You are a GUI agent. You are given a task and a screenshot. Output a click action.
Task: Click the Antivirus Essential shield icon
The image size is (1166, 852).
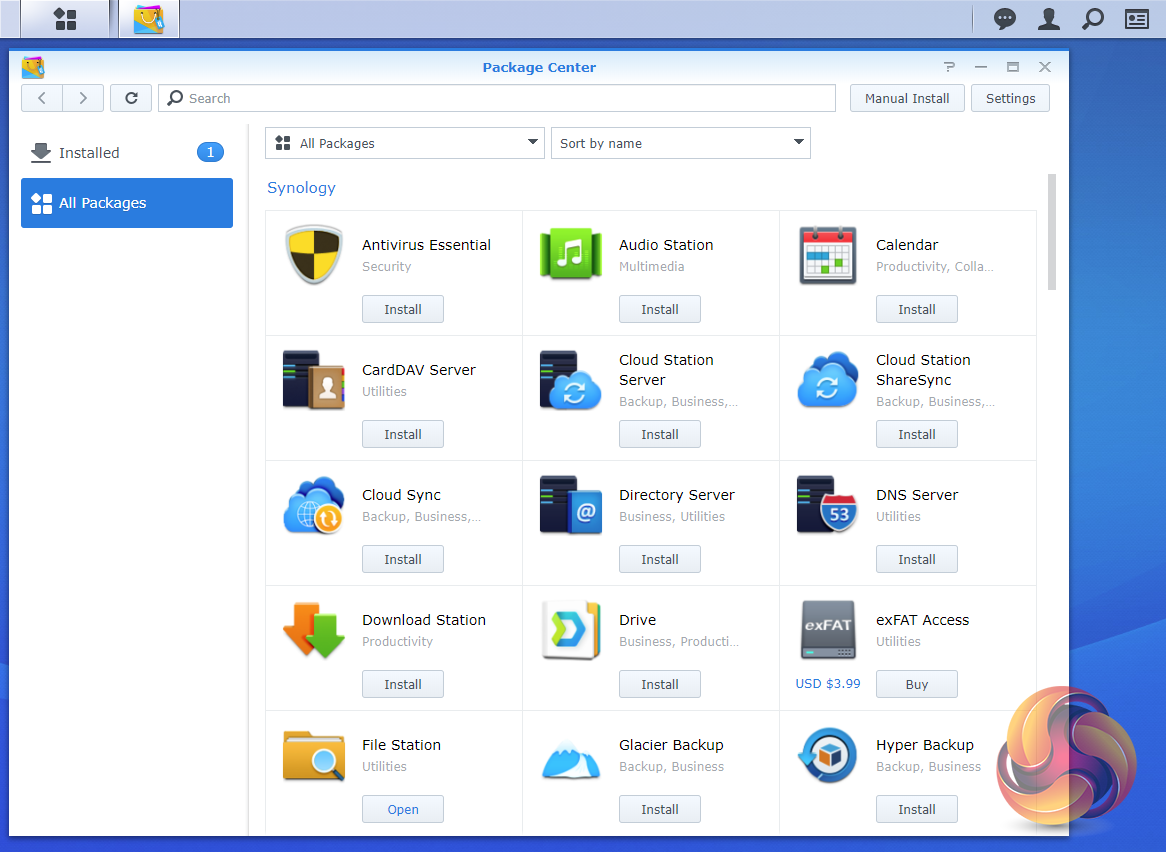314,255
